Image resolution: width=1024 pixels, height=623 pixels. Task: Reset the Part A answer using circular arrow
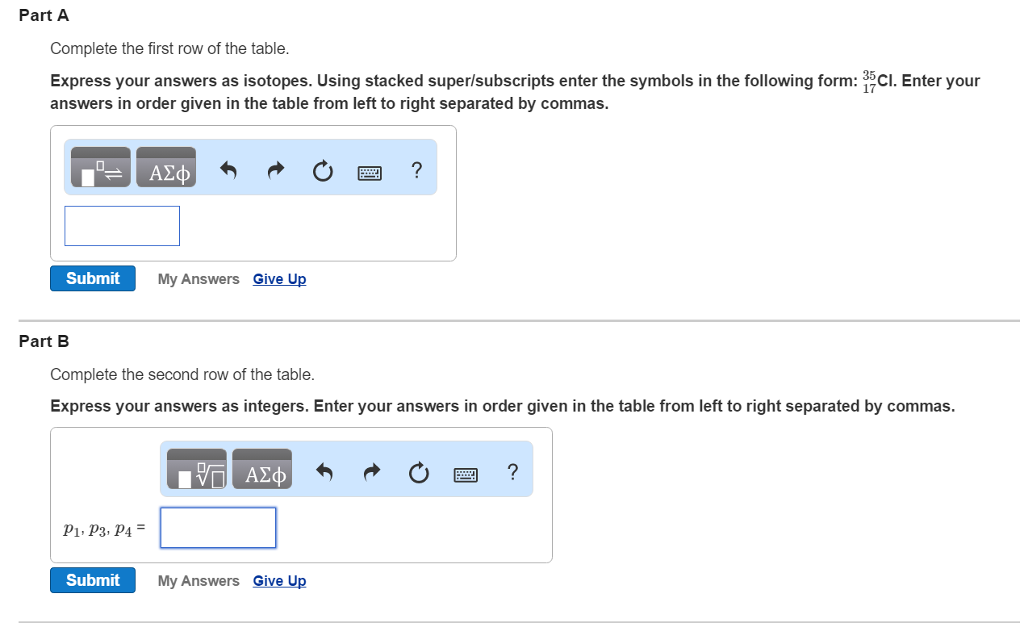pos(322,171)
